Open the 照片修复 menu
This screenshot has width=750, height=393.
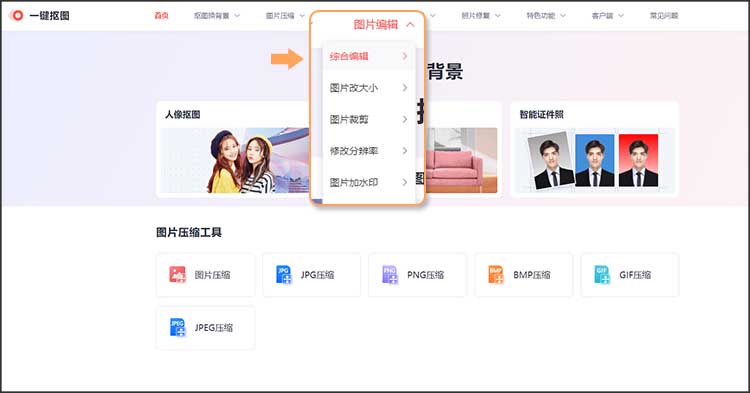coord(475,16)
